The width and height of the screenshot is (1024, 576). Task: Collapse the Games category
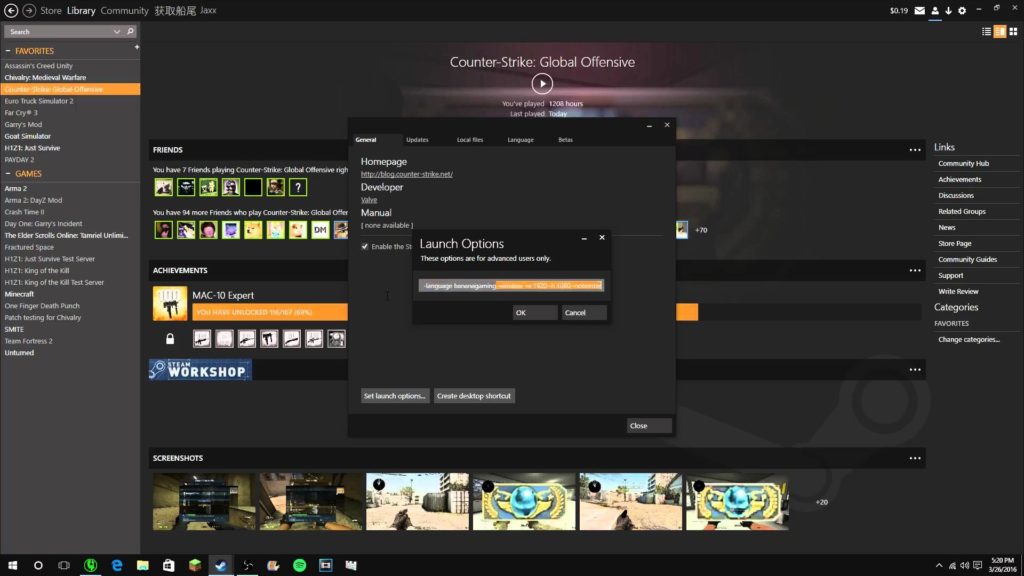point(8,174)
